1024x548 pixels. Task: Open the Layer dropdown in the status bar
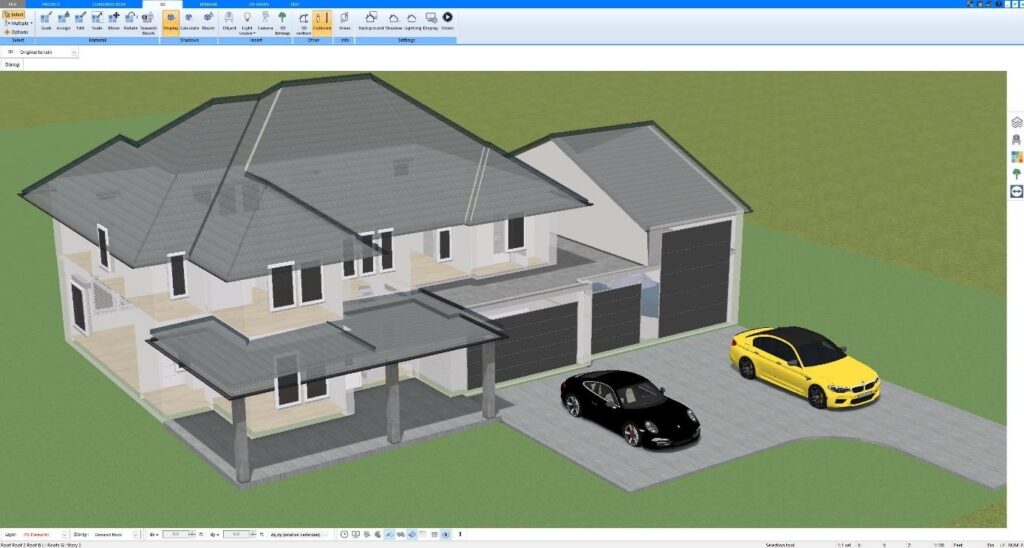(65, 535)
